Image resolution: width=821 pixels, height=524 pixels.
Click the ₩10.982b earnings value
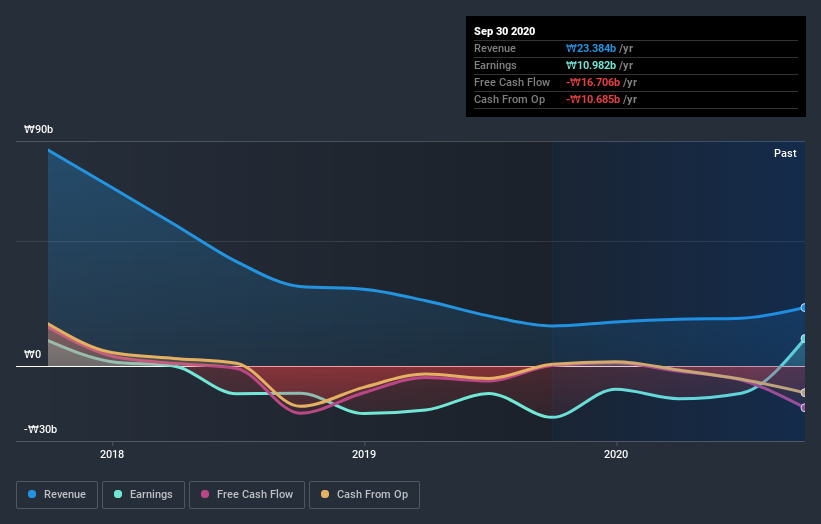(591, 65)
